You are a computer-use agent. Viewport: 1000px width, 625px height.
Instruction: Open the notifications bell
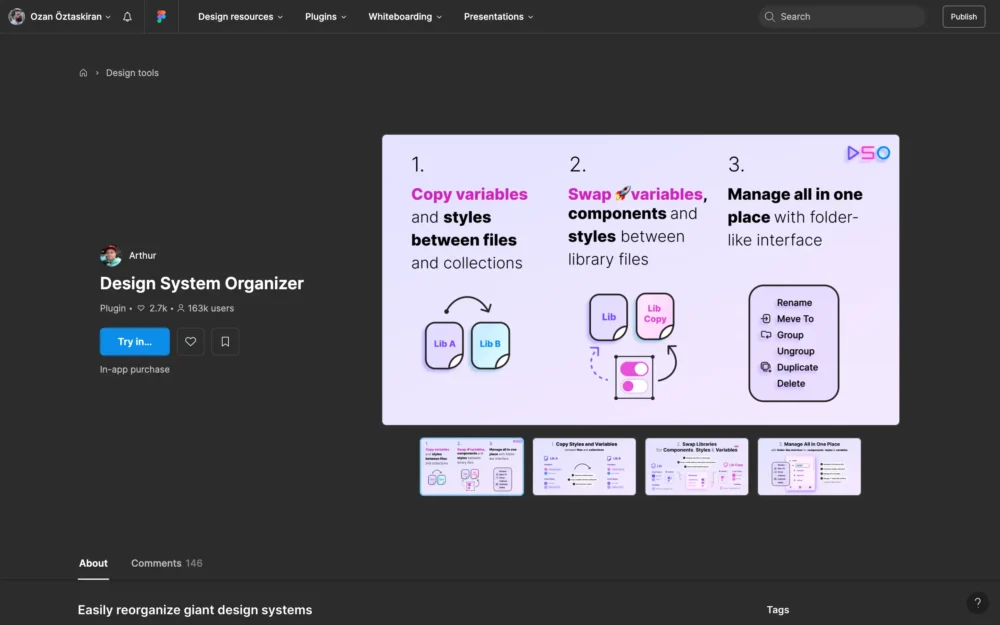point(127,17)
